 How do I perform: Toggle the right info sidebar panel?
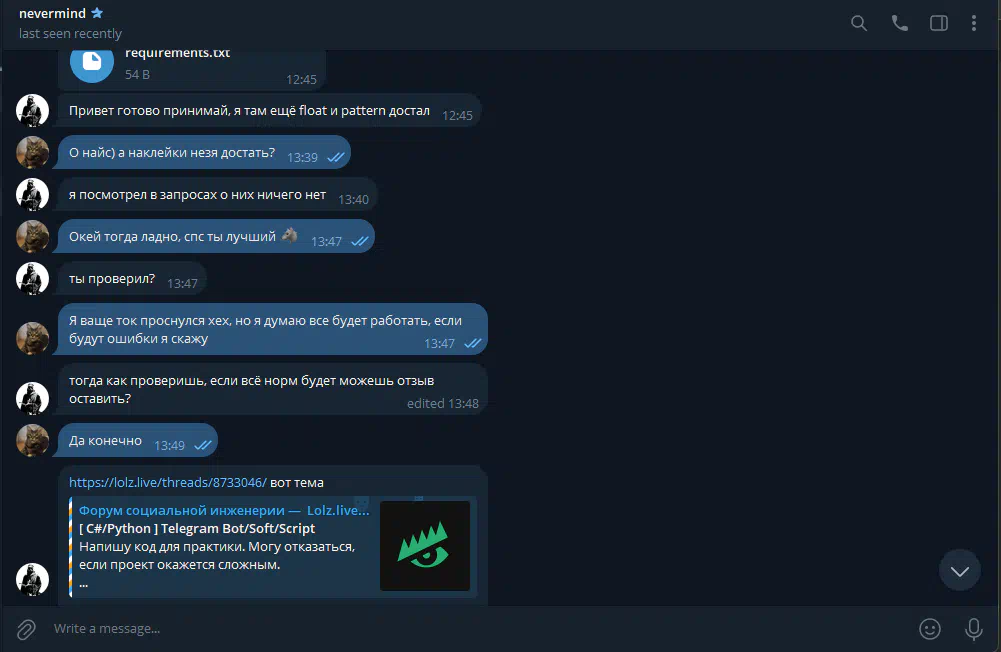(x=938, y=23)
